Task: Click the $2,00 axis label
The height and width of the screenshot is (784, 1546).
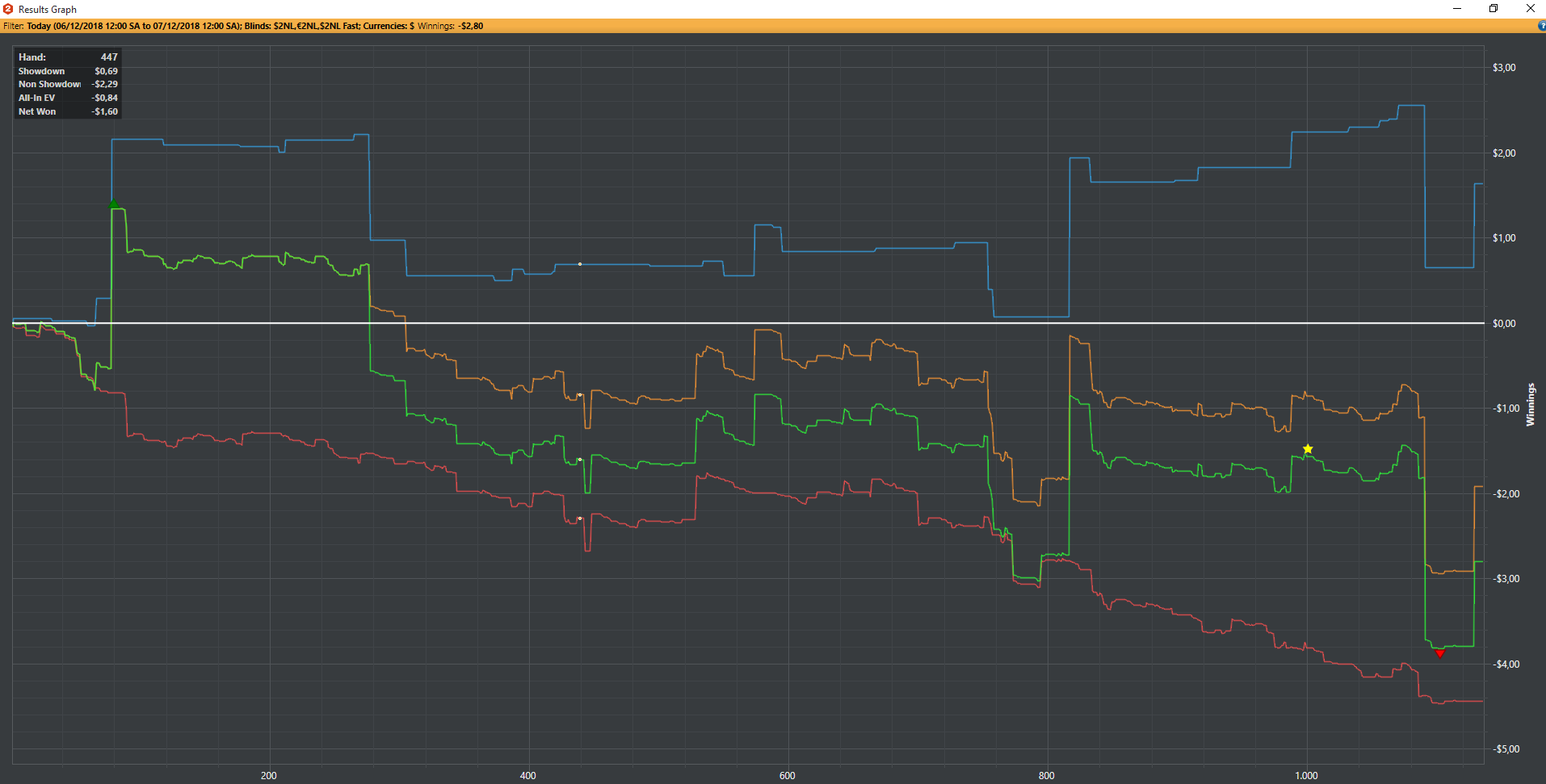Action: [x=1504, y=153]
